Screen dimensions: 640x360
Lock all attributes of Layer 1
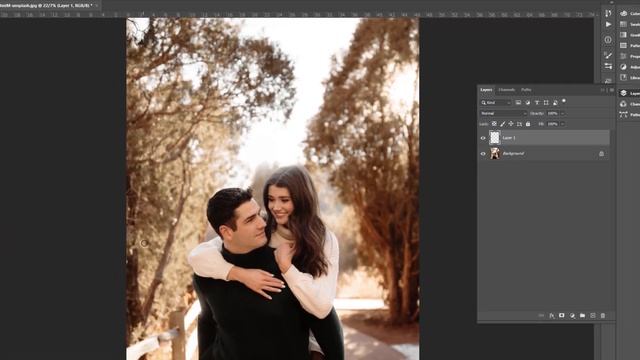(528, 124)
